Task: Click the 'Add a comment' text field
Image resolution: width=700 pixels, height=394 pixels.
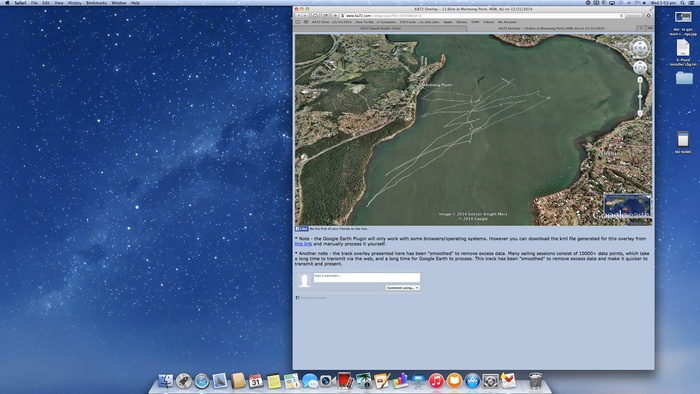Action: (367, 277)
